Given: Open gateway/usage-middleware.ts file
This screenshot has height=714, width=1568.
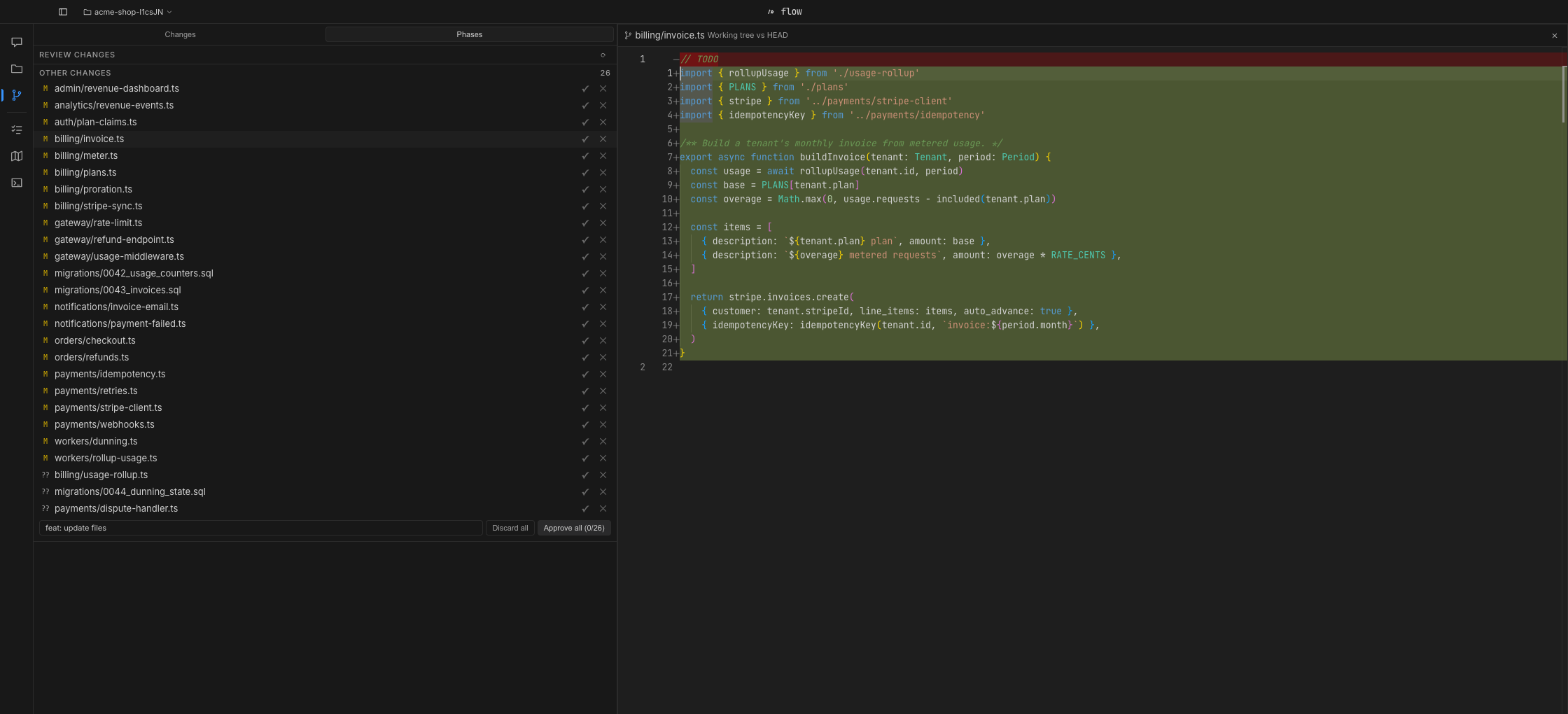Looking at the screenshot, I should [325, 256].
